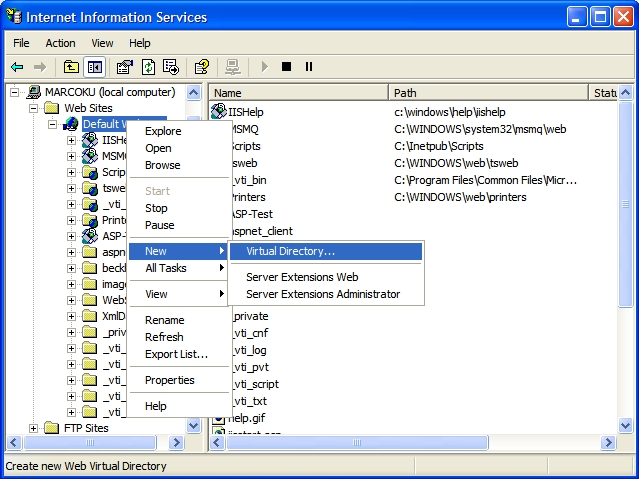
Task: Choose Server Extensions Administrator from submenu
Action: [326, 294]
